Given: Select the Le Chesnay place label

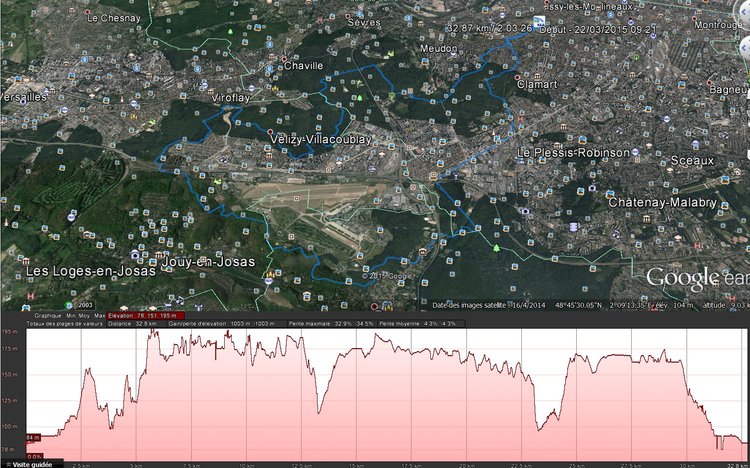Looking at the screenshot, I should tap(114, 18).
